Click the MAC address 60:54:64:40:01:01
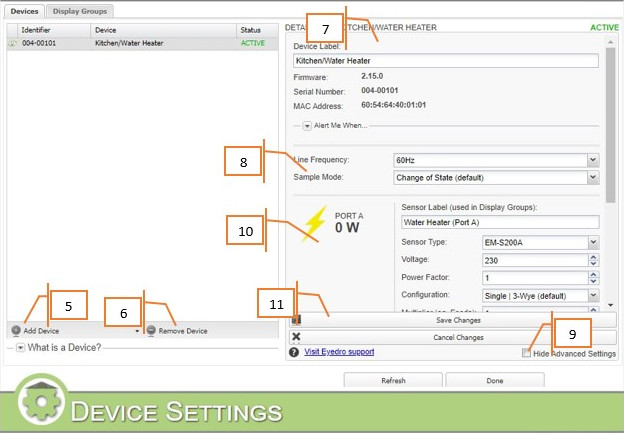624x433 pixels. (394, 105)
